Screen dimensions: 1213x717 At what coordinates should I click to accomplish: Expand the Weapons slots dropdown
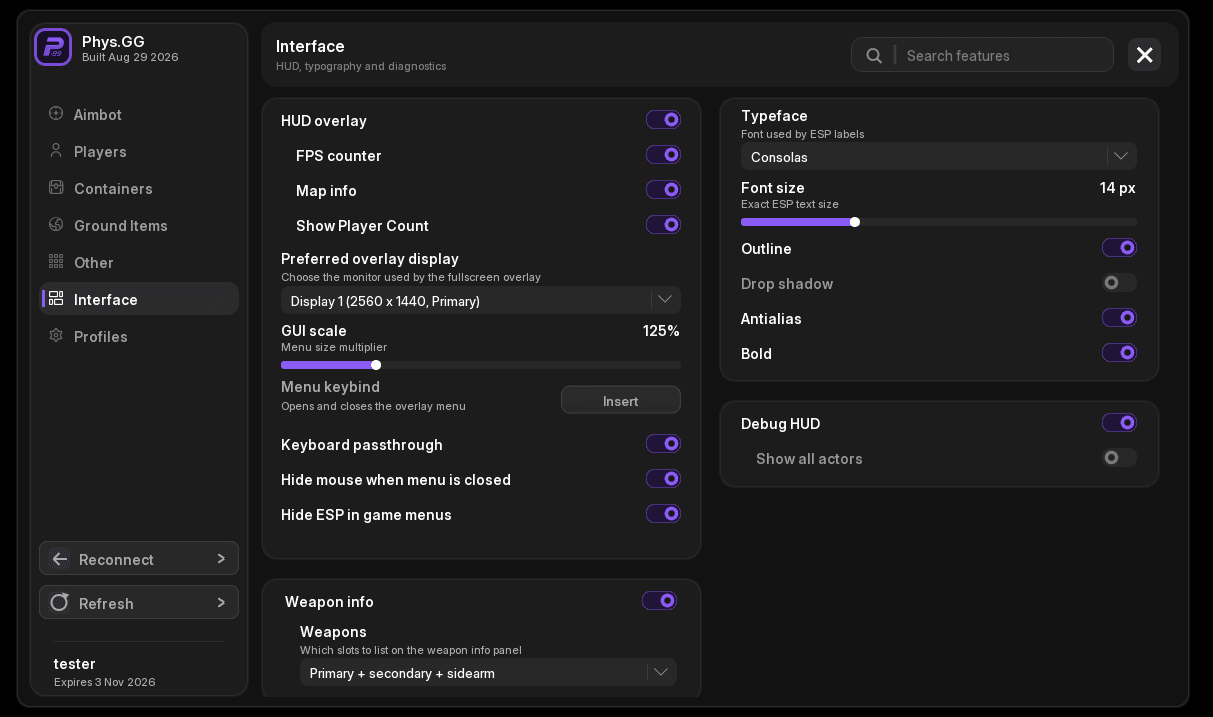click(488, 672)
